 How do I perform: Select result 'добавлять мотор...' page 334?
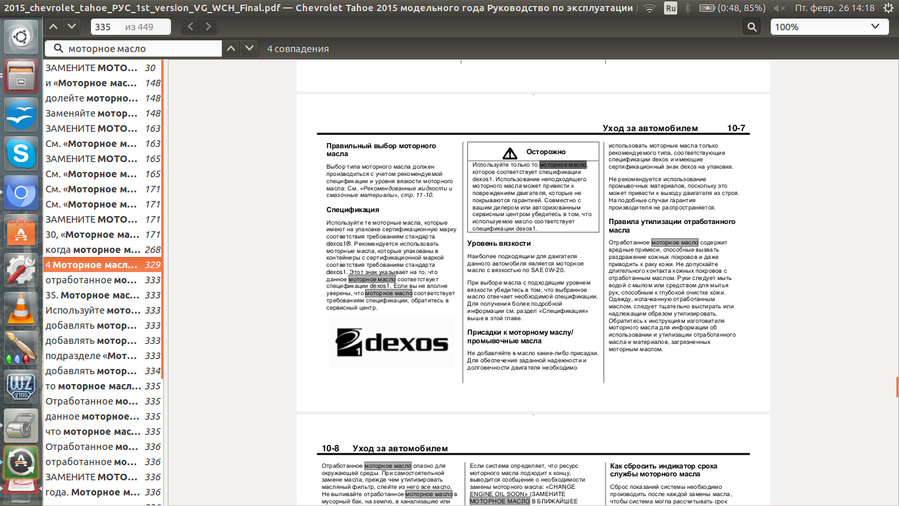point(103,371)
